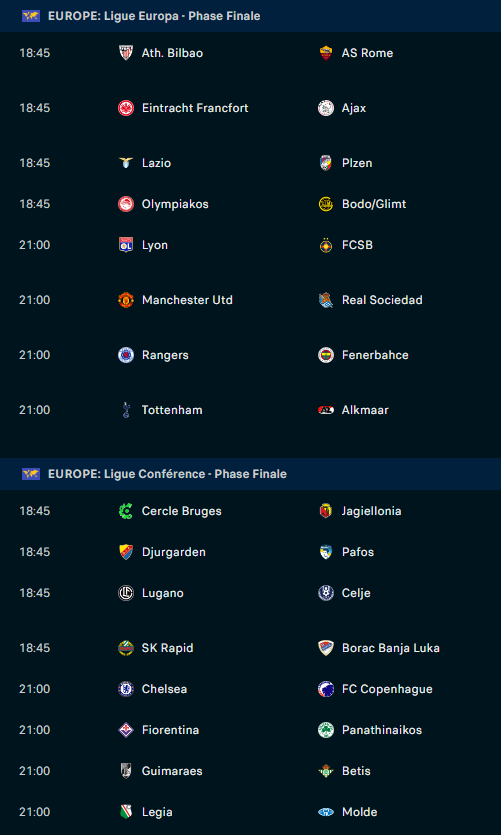Click the FC Copenhague team name
Image resolution: width=501 pixels, height=835 pixels.
[x=387, y=689]
